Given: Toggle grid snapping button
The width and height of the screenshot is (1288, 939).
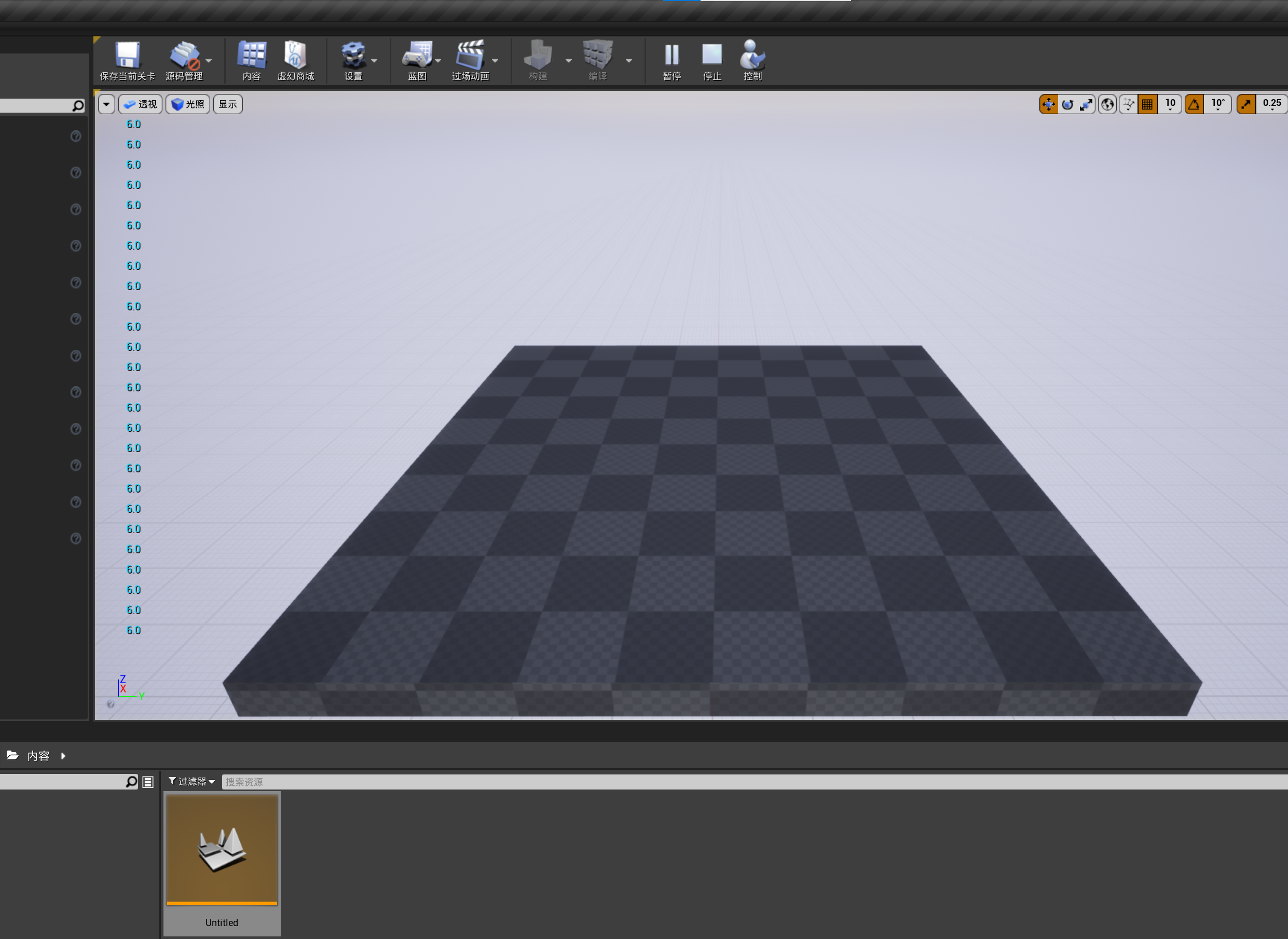Looking at the screenshot, I should pyautogui.click(x=1148, y=104).
